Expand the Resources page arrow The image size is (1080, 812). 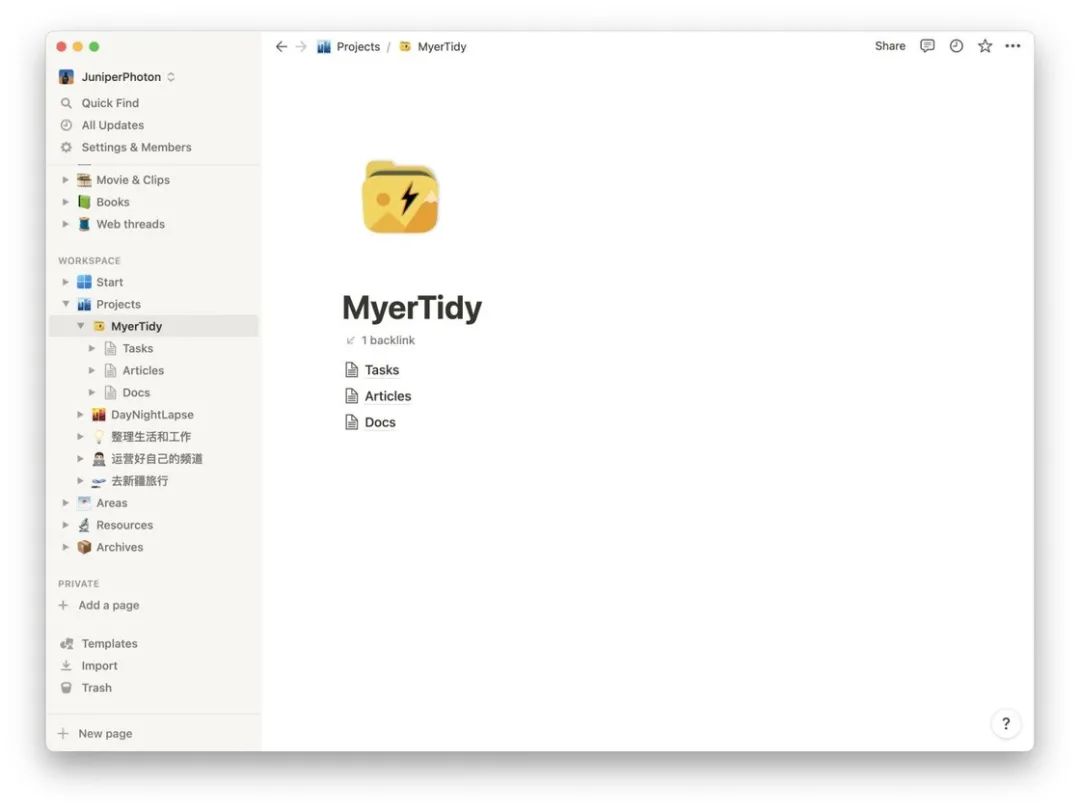tap(65, 525)
